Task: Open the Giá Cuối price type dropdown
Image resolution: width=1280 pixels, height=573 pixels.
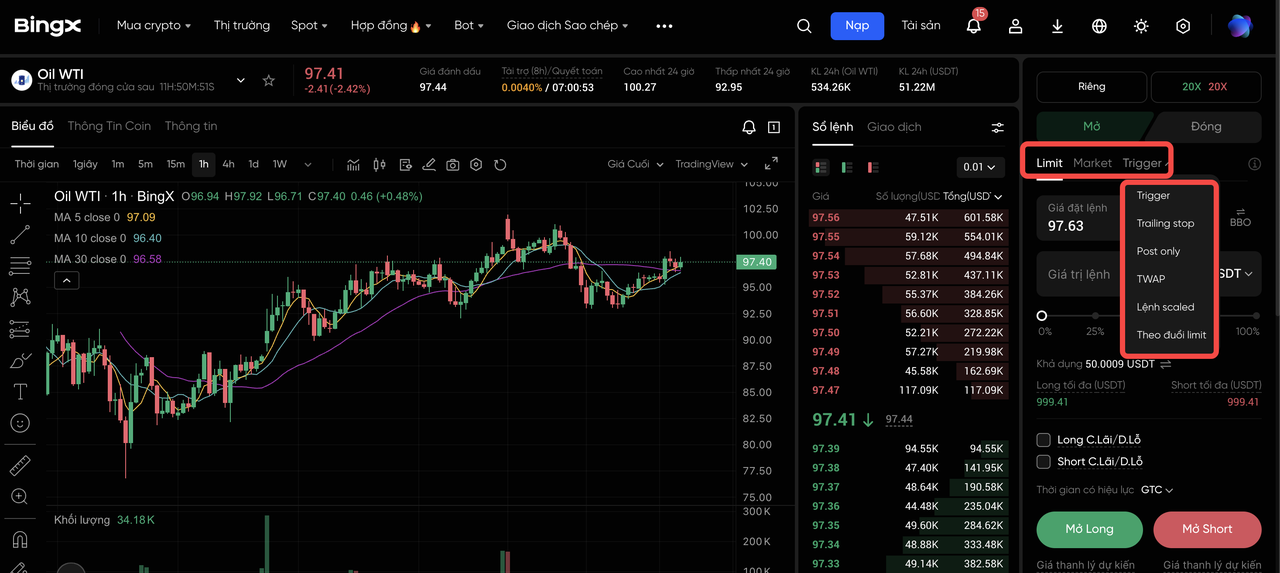Action: click(x=635, y=164)
